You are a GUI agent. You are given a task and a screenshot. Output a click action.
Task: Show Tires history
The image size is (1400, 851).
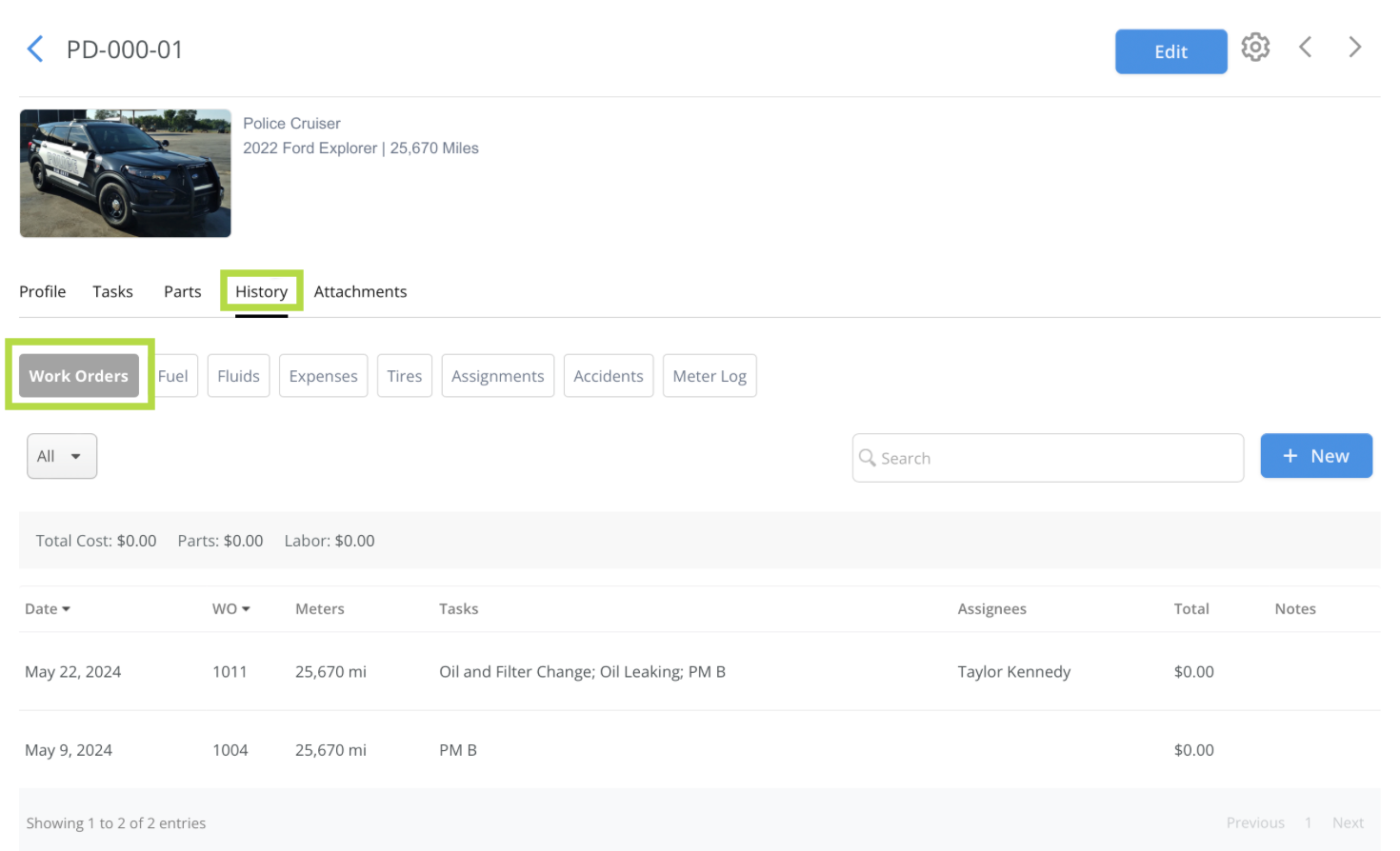pyautogui.click(x=405, y=376)
